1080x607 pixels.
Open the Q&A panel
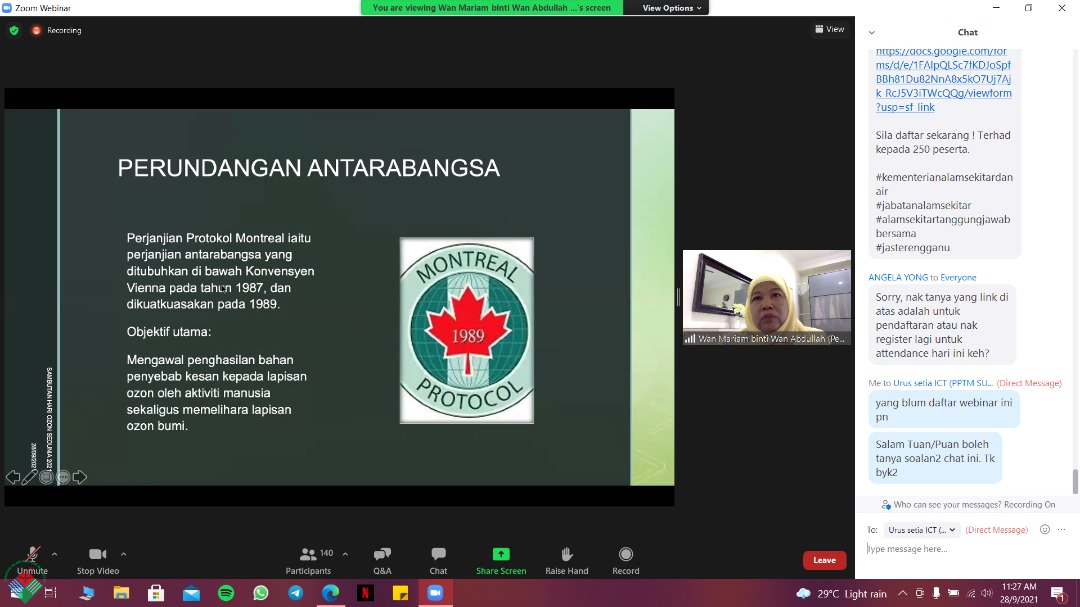click(382, 560)
